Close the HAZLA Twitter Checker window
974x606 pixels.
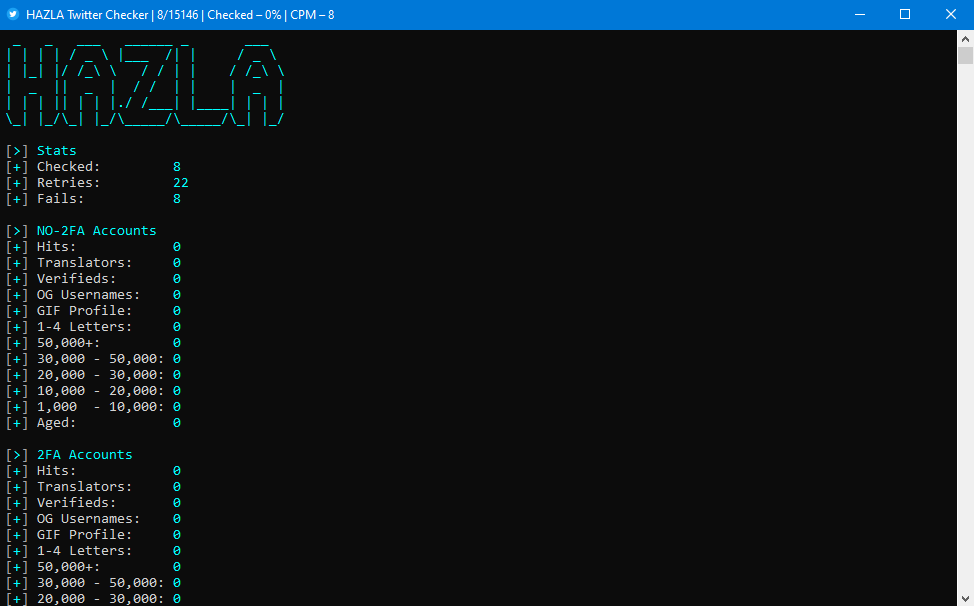951,14
